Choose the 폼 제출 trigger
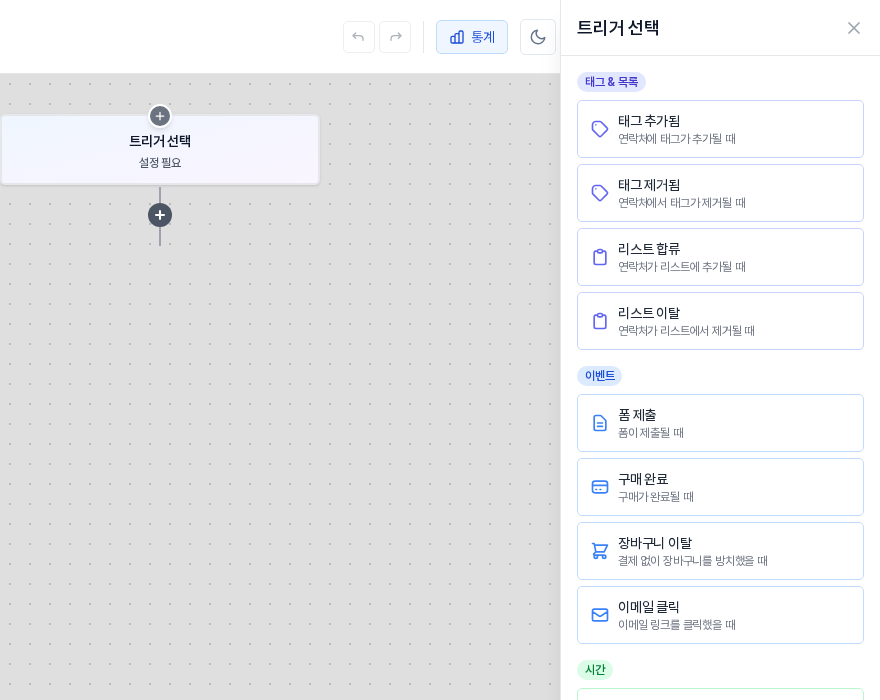 (720, 423)
